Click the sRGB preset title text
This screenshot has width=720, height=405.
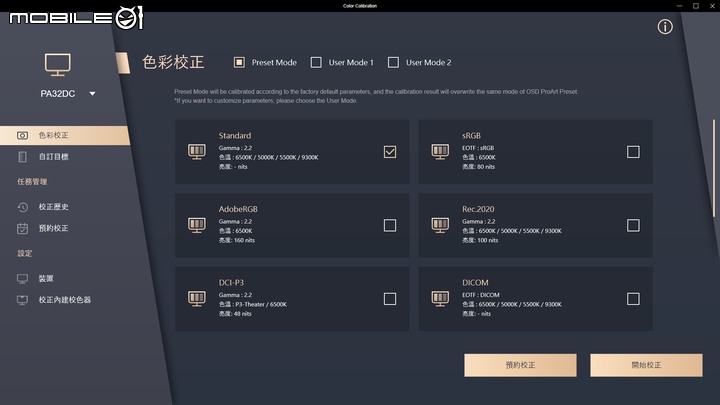pos(471,135)
